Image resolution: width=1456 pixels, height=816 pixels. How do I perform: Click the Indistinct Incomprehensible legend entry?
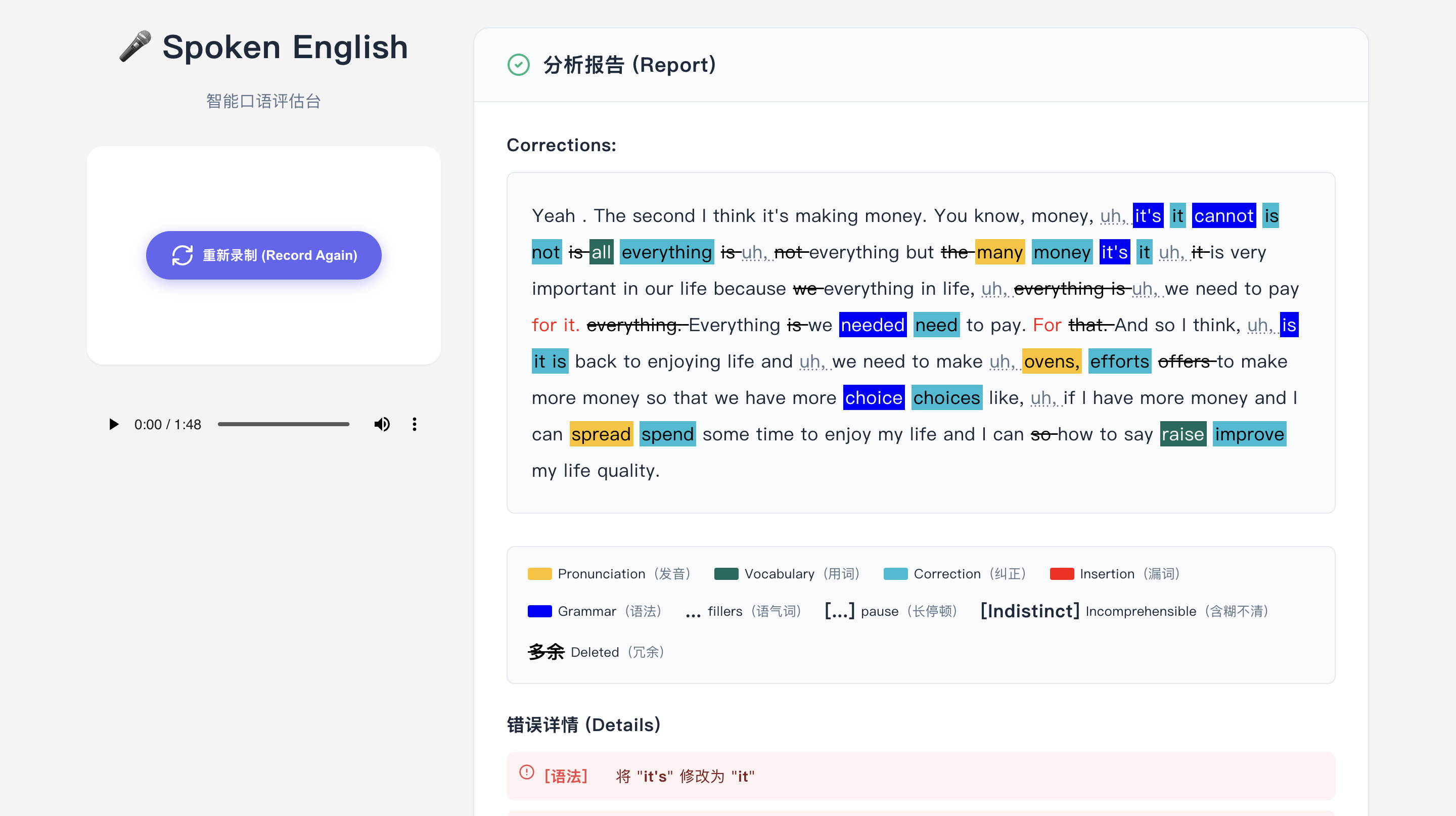(1125, 611)
